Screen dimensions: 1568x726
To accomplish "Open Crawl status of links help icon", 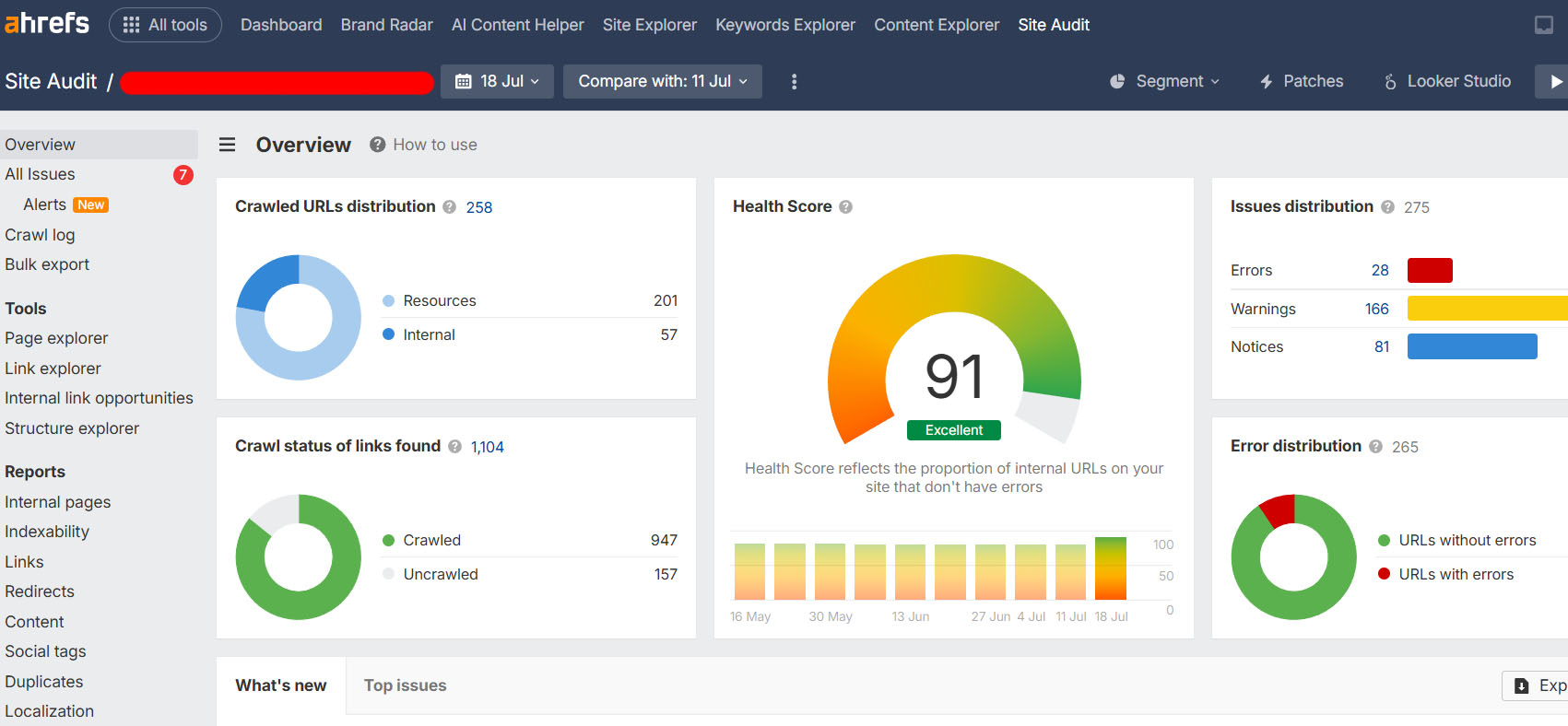I will pyautogui.click(x=454, y=447).
